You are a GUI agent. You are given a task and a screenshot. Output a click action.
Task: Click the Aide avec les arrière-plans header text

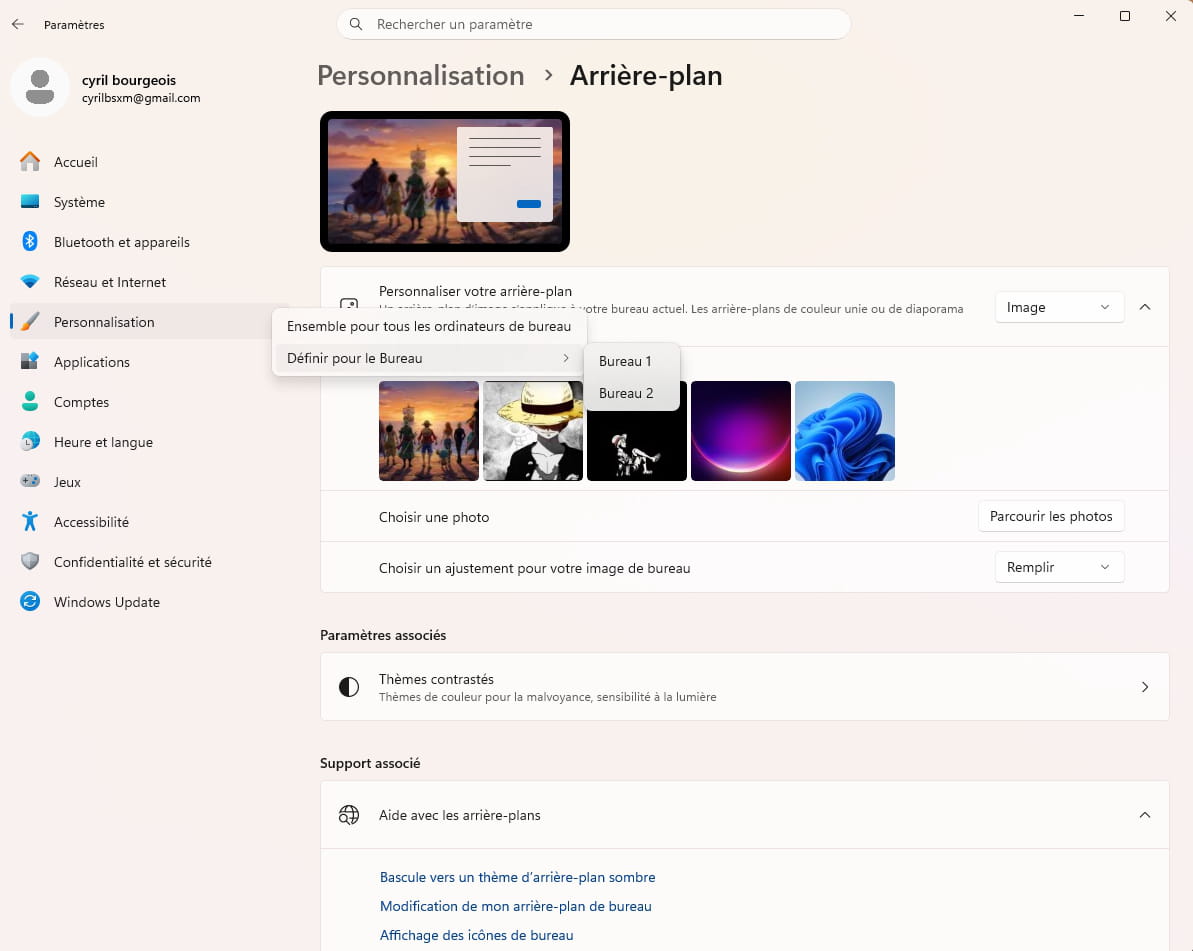(x=460, y=815)
